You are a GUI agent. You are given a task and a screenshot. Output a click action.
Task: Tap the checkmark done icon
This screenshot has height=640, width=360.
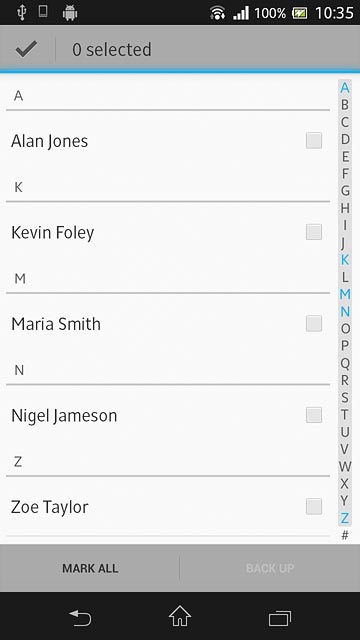coord(27,49)
